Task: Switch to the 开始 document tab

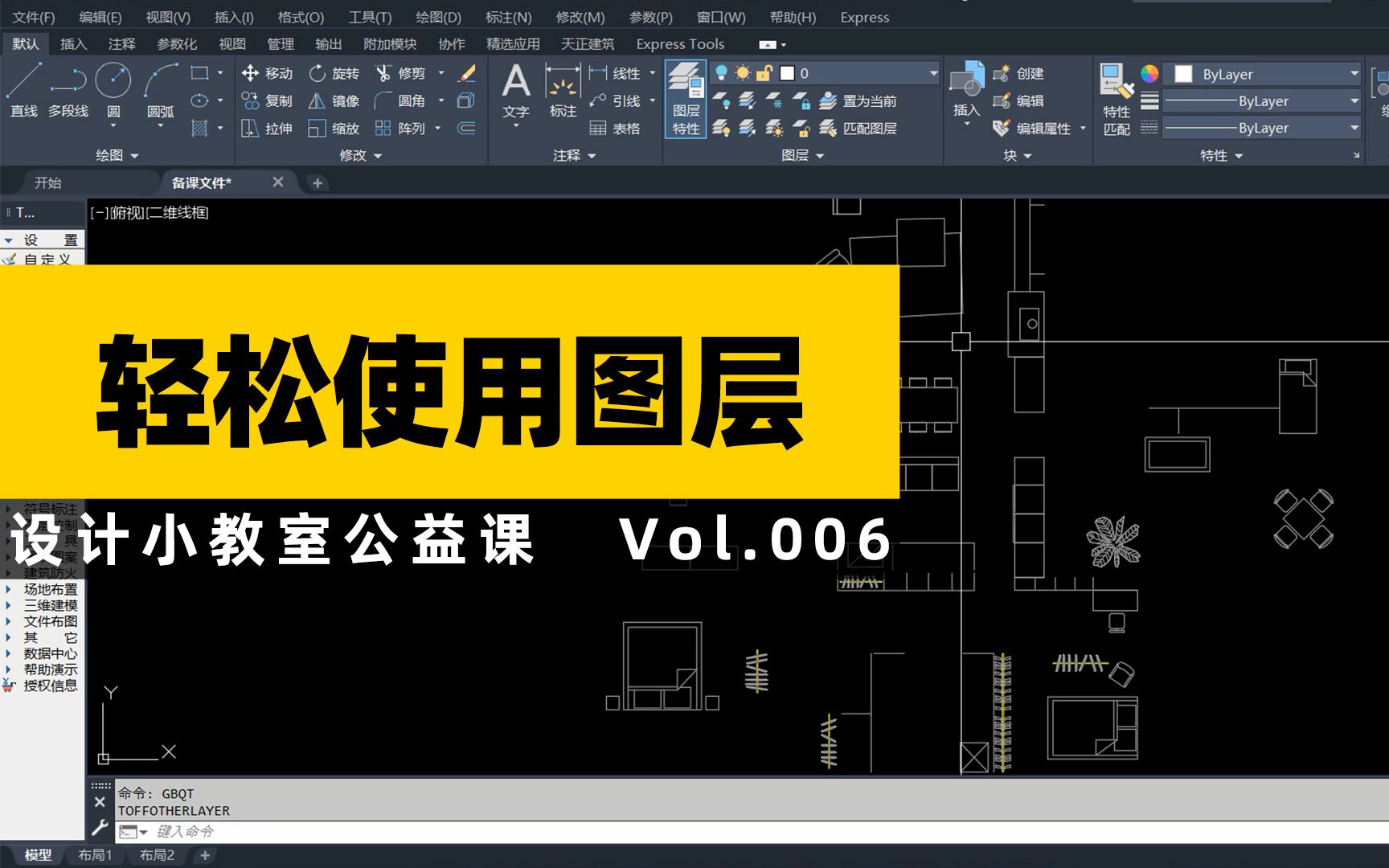Action: [48, 182]
